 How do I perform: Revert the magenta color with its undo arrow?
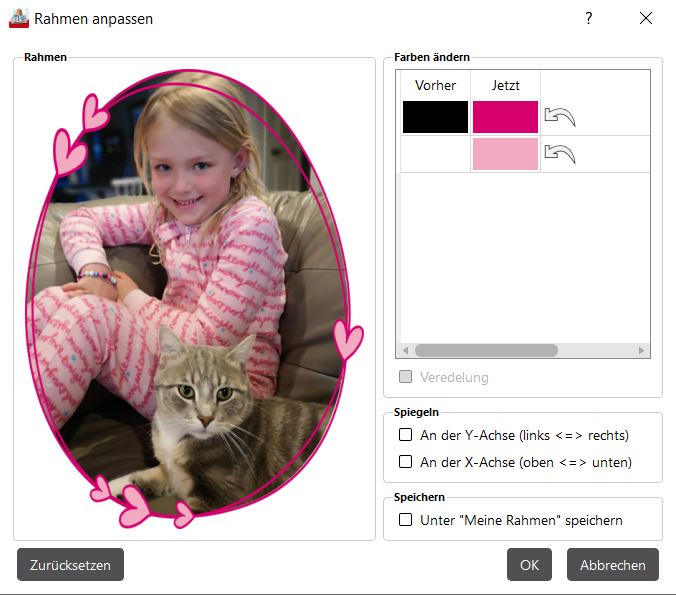560,117
